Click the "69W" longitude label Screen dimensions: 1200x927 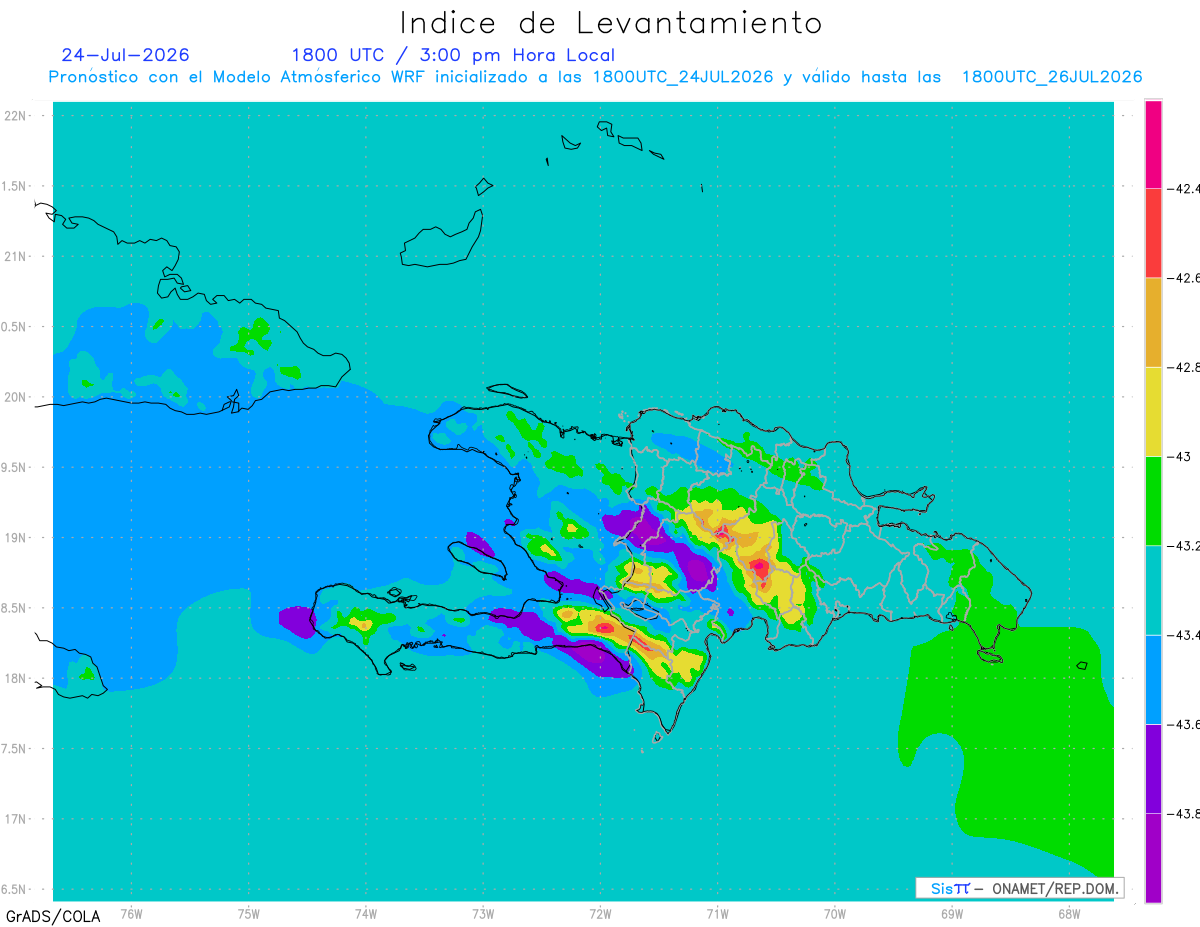point(951,913)
